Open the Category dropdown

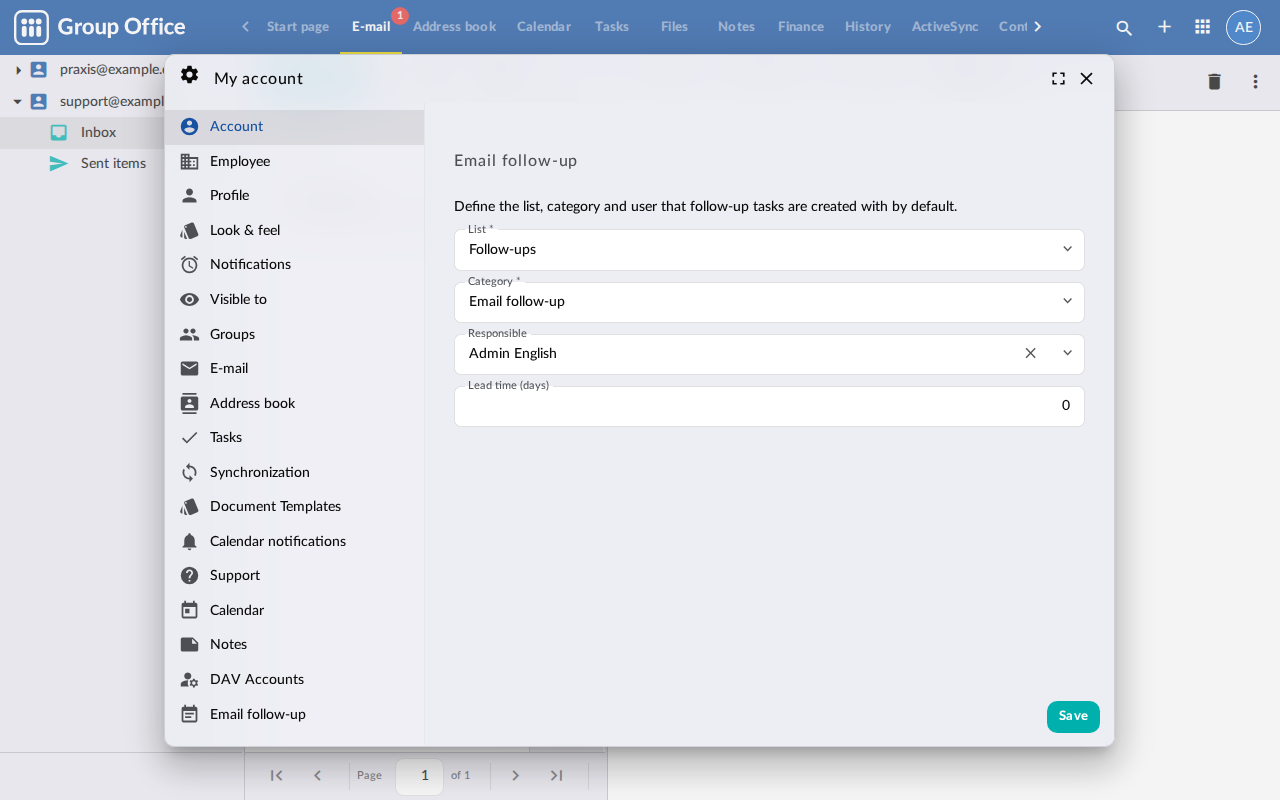point(1067,301)
